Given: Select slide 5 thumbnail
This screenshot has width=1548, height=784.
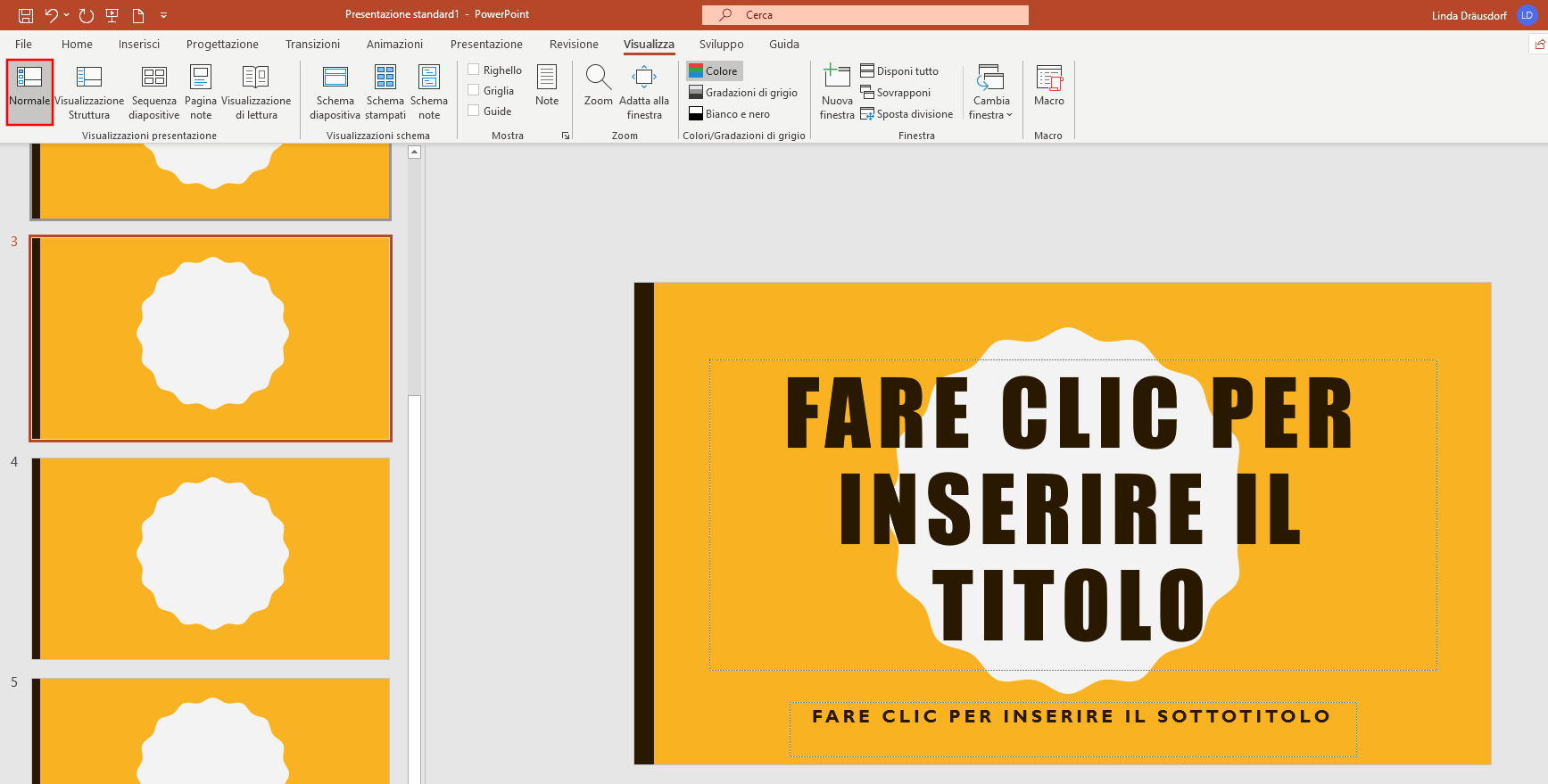Looking at the screenshot, I should [x=211, y=731].
